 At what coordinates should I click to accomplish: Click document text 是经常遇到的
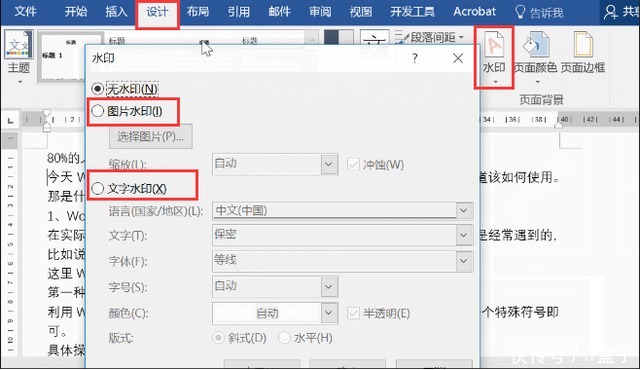pos(518,235)
